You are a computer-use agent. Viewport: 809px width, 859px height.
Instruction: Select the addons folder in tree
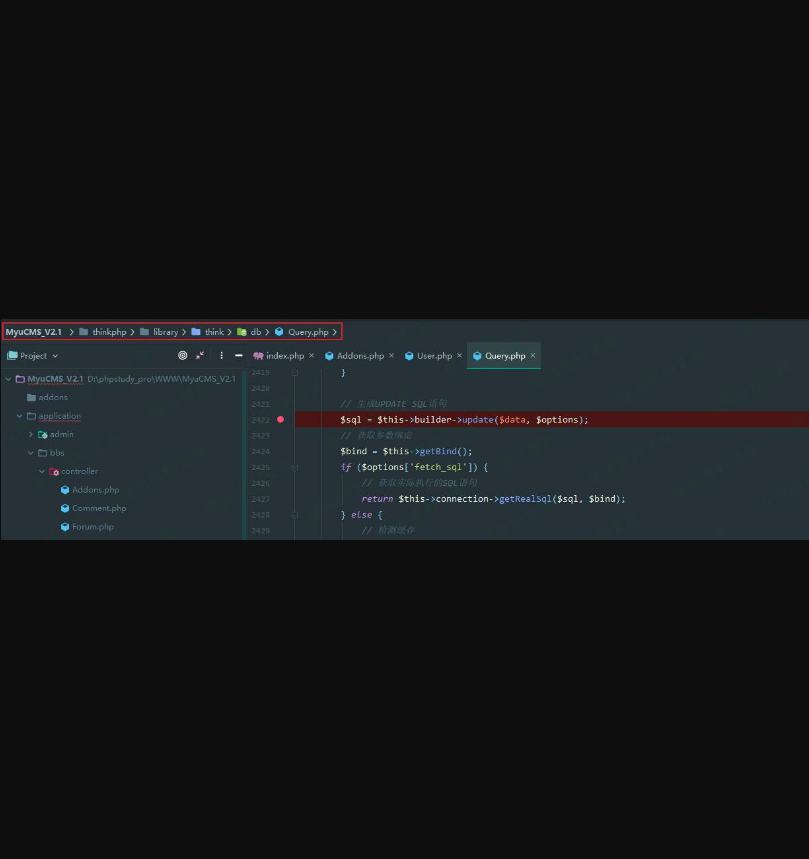[x=53, y=397]
